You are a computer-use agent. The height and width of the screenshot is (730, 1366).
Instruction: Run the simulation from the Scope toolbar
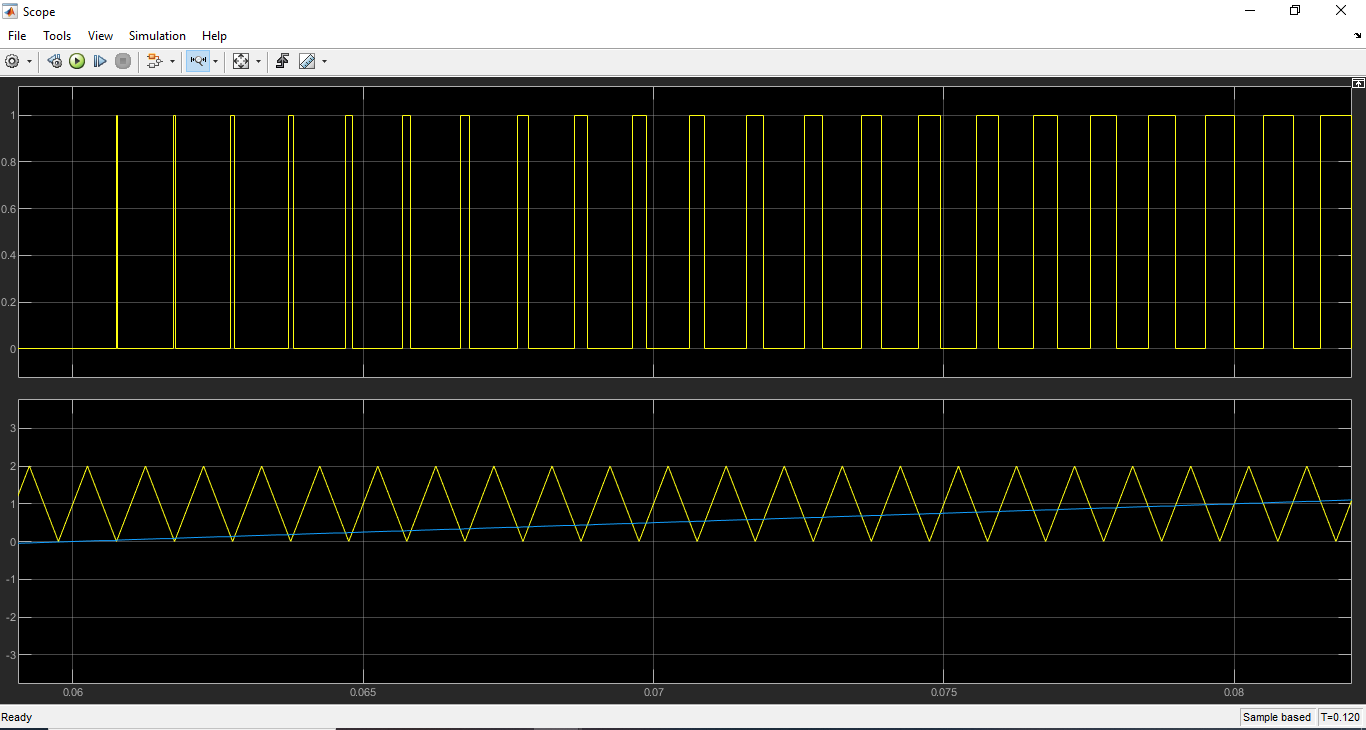pyautogui.click(x=77, y=61)
